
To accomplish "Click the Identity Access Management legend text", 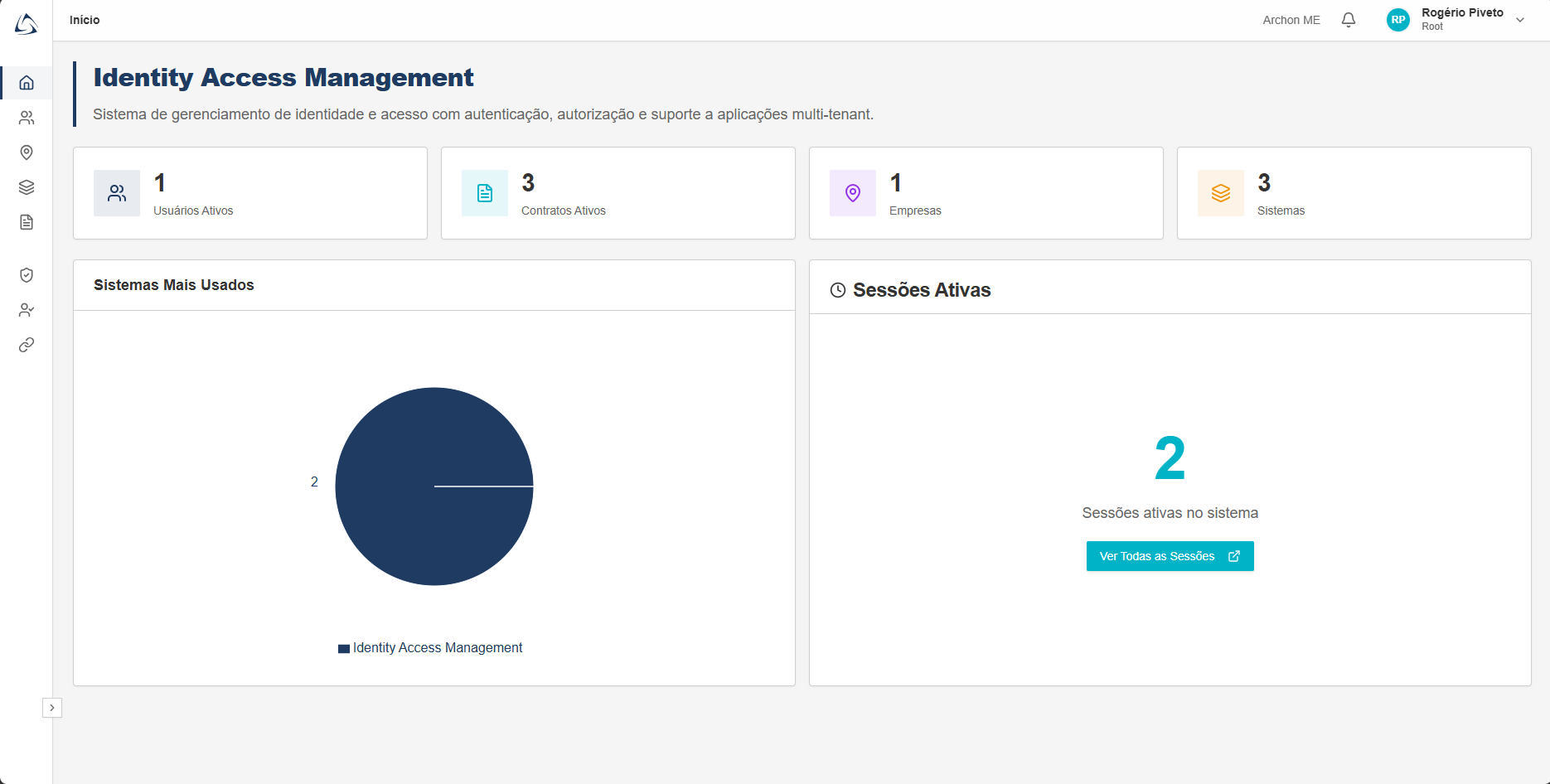I will tap(438, 647).
